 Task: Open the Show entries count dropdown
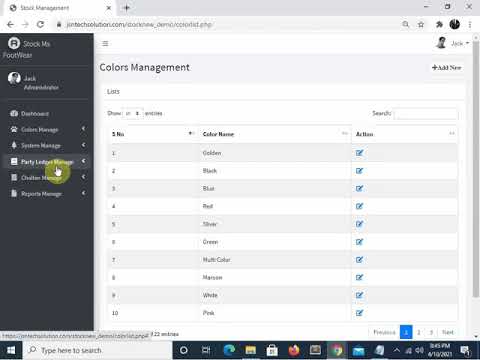(133, 113)
